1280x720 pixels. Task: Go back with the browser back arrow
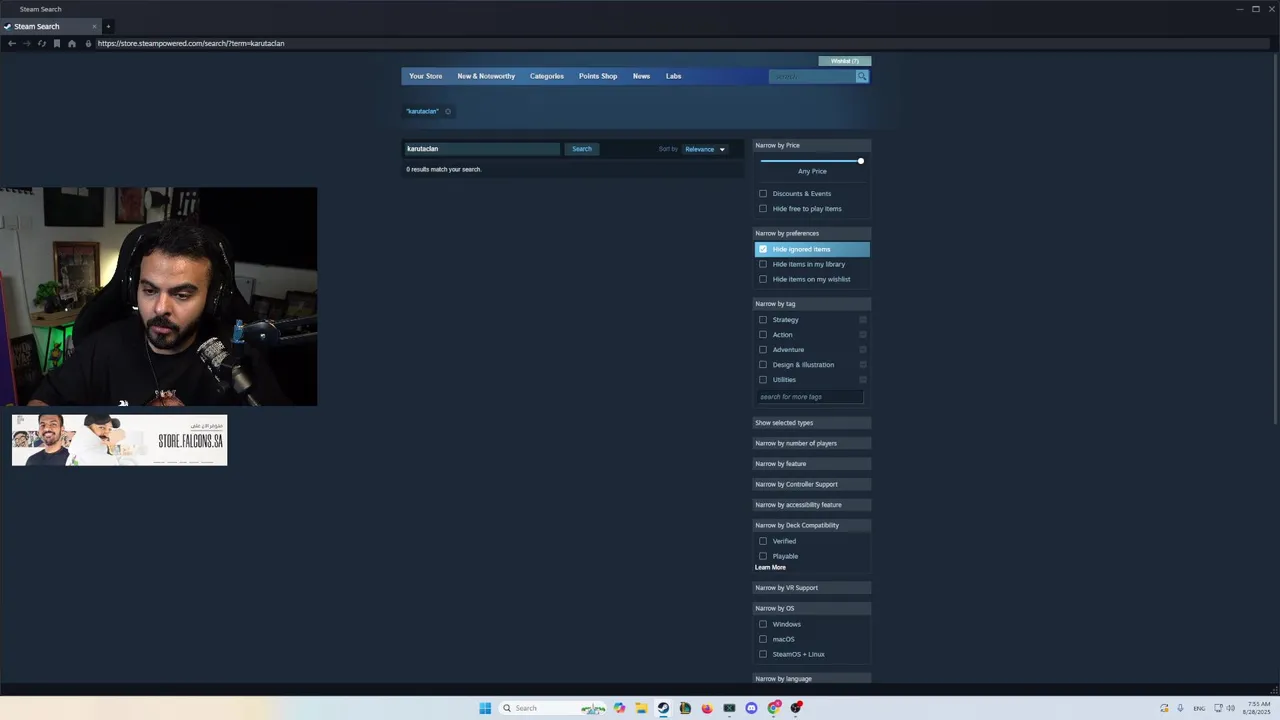tap(11, 43)
